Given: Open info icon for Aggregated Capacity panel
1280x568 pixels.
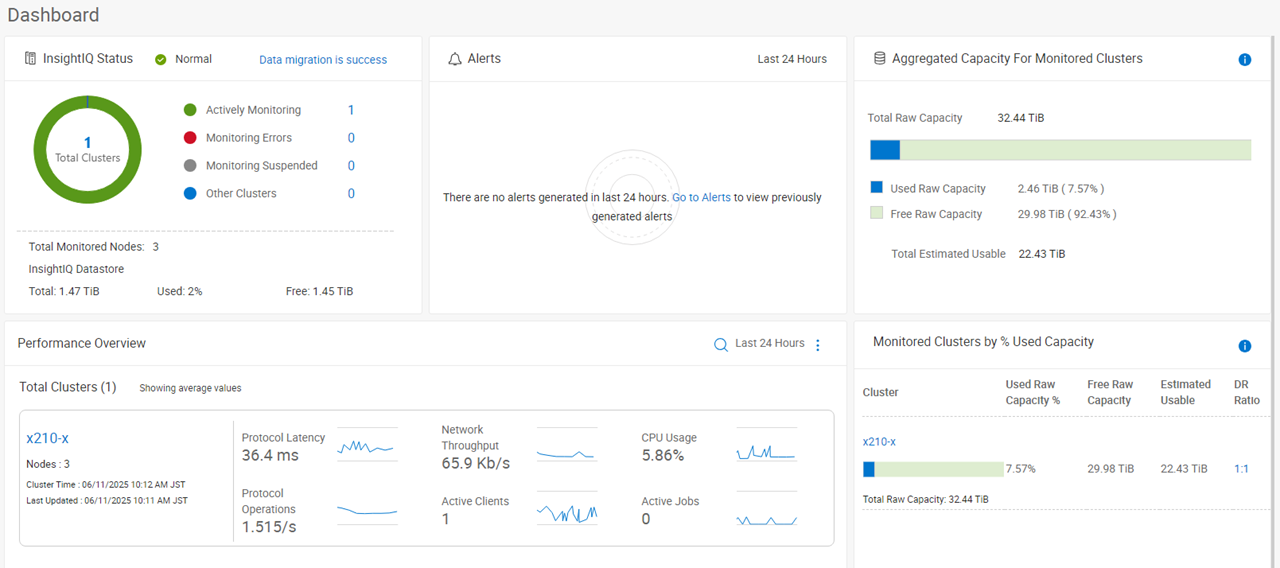Looking at the screenshot, I should (x=1245, y=60).
